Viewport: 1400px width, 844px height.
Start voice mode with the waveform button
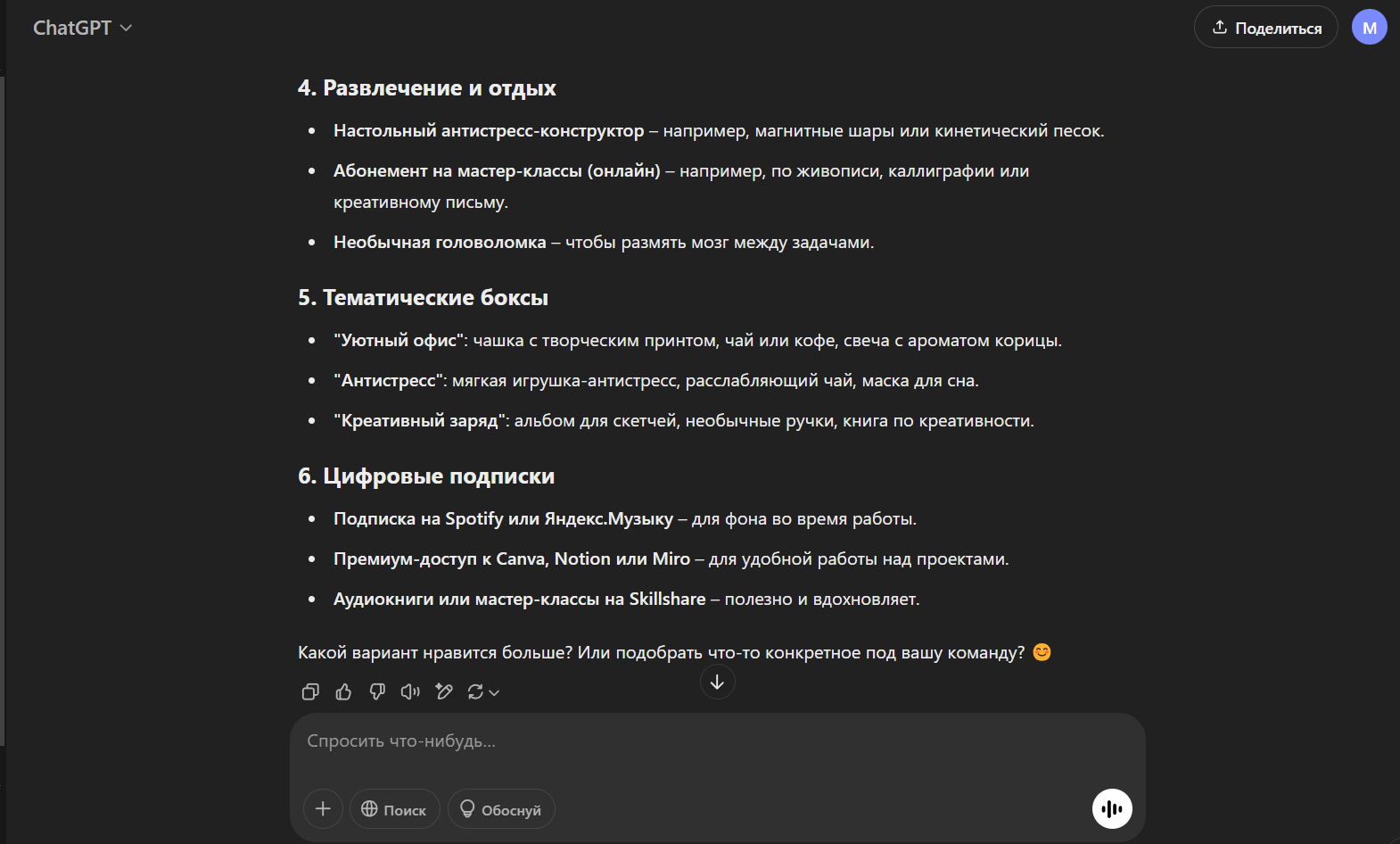tap(1112, 809)
